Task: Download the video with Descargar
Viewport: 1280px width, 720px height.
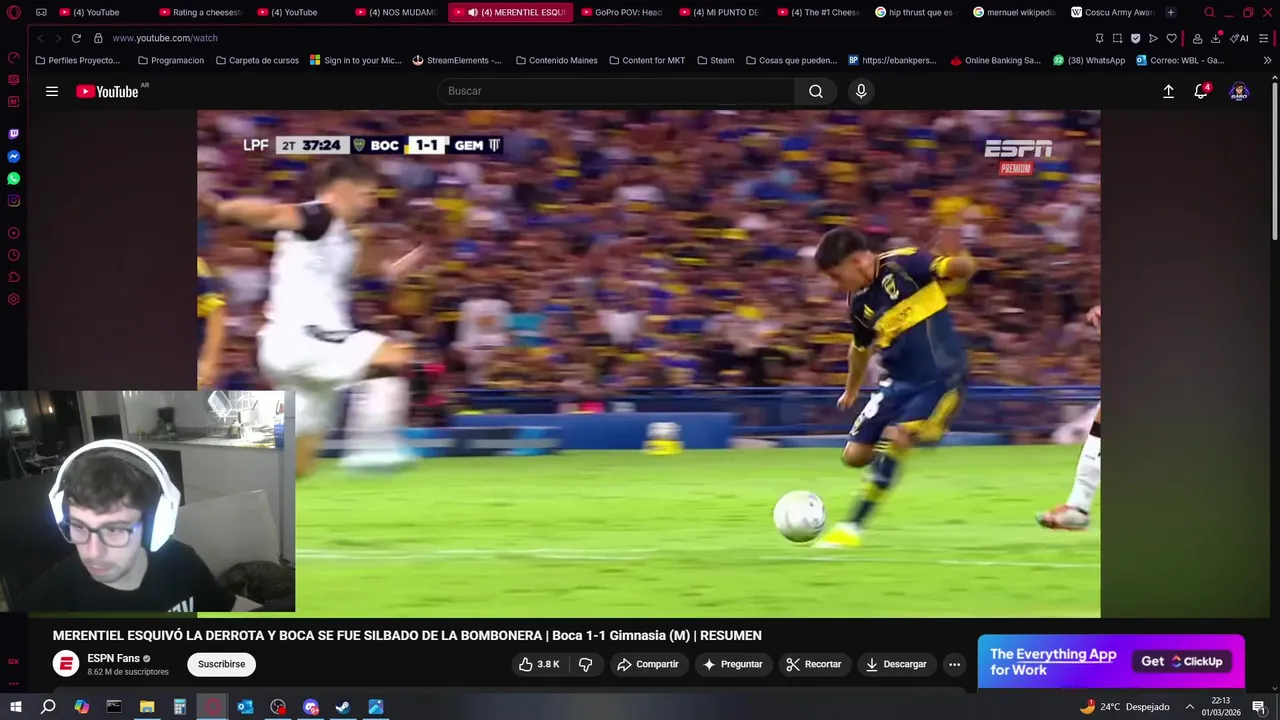Action: pyautogui.click(x=897, y=664)
